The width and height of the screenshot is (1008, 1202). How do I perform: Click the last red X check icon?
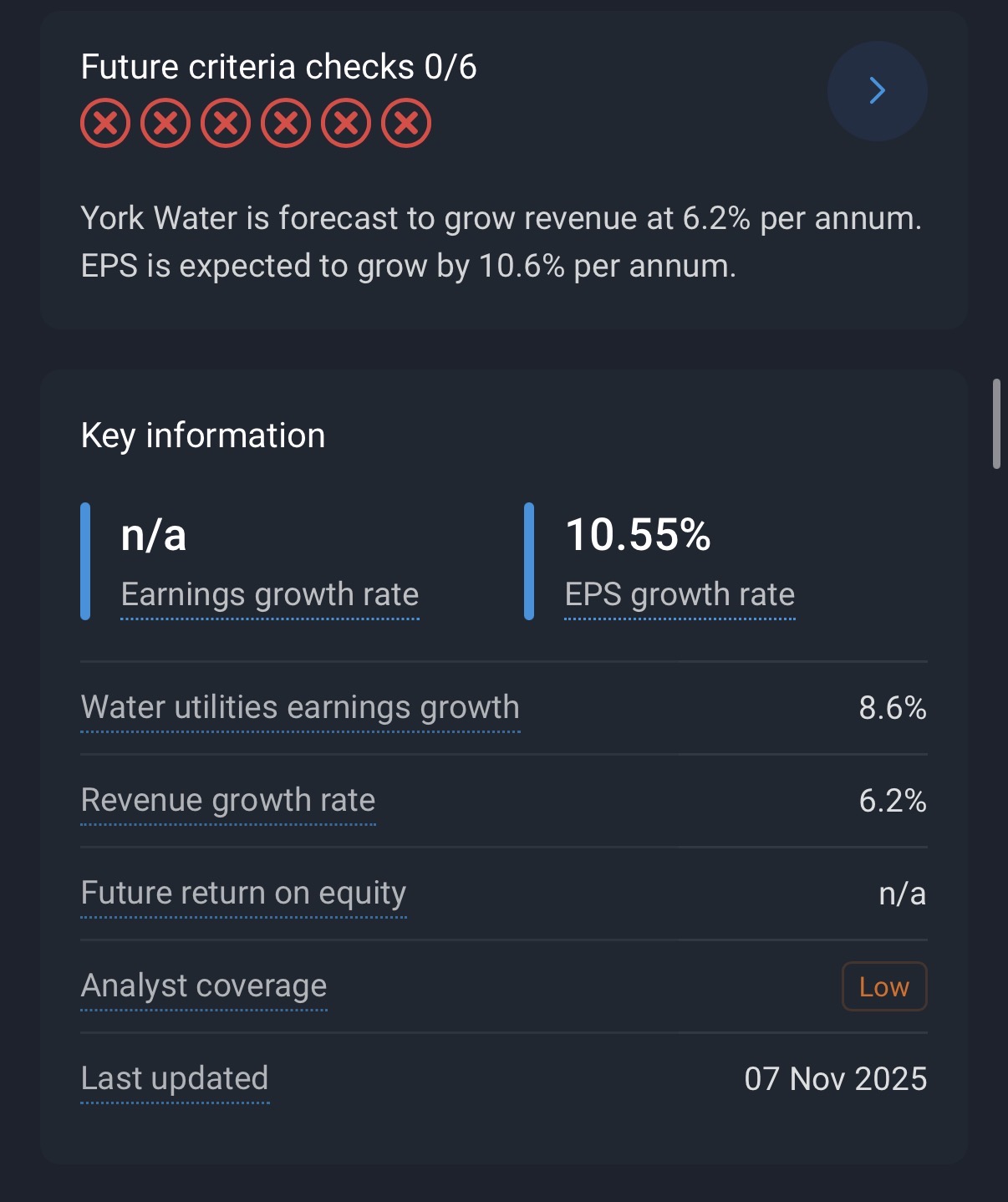point(406,124)
